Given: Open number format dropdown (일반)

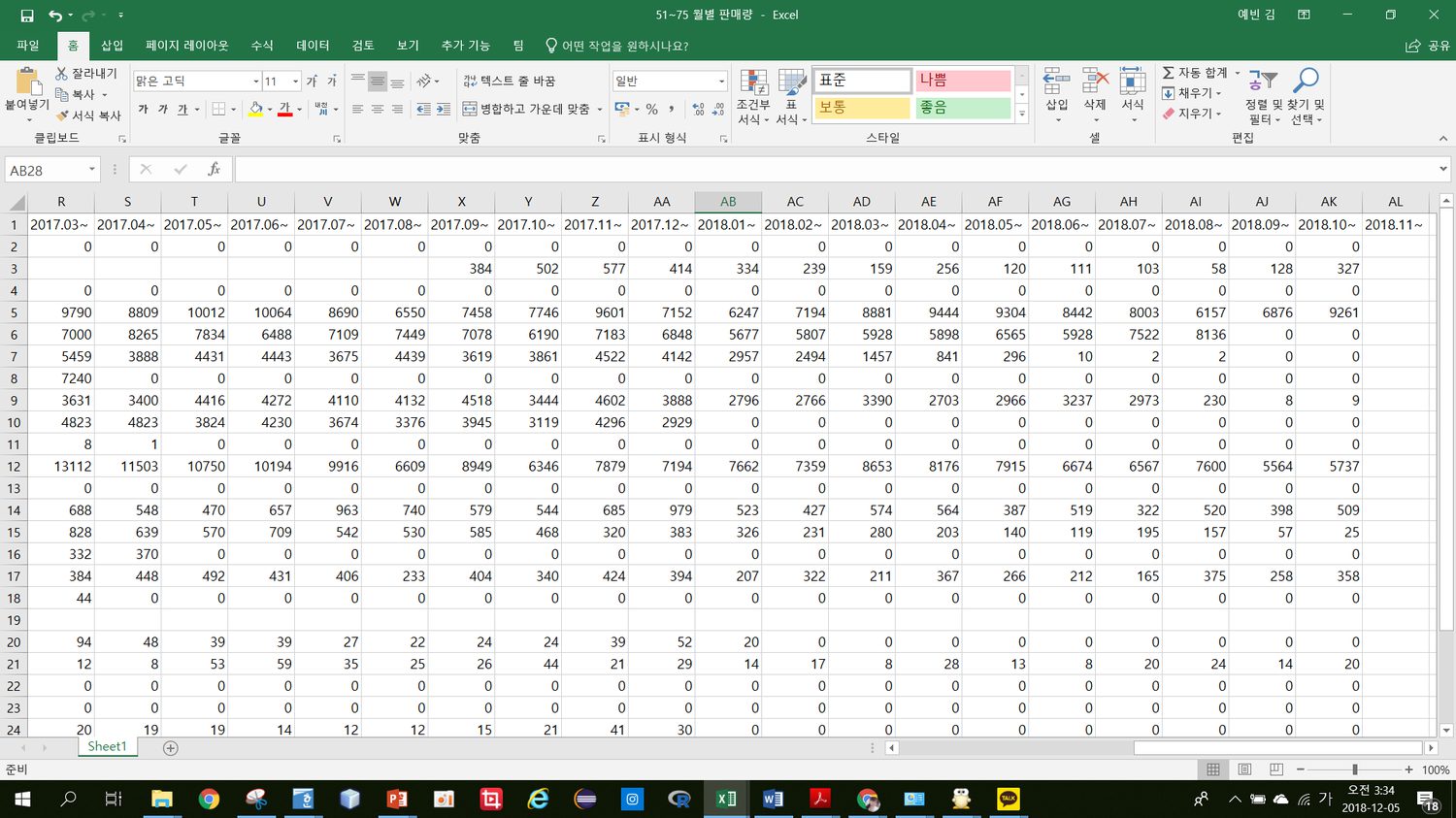Looking at the screenshot, I should pos(721,82).
